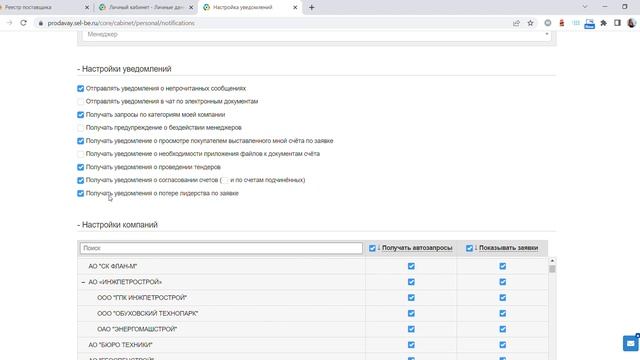Click the Настройки уведомлений section heading
This screenshot has height=360, width=640.
tap(124, 69)
